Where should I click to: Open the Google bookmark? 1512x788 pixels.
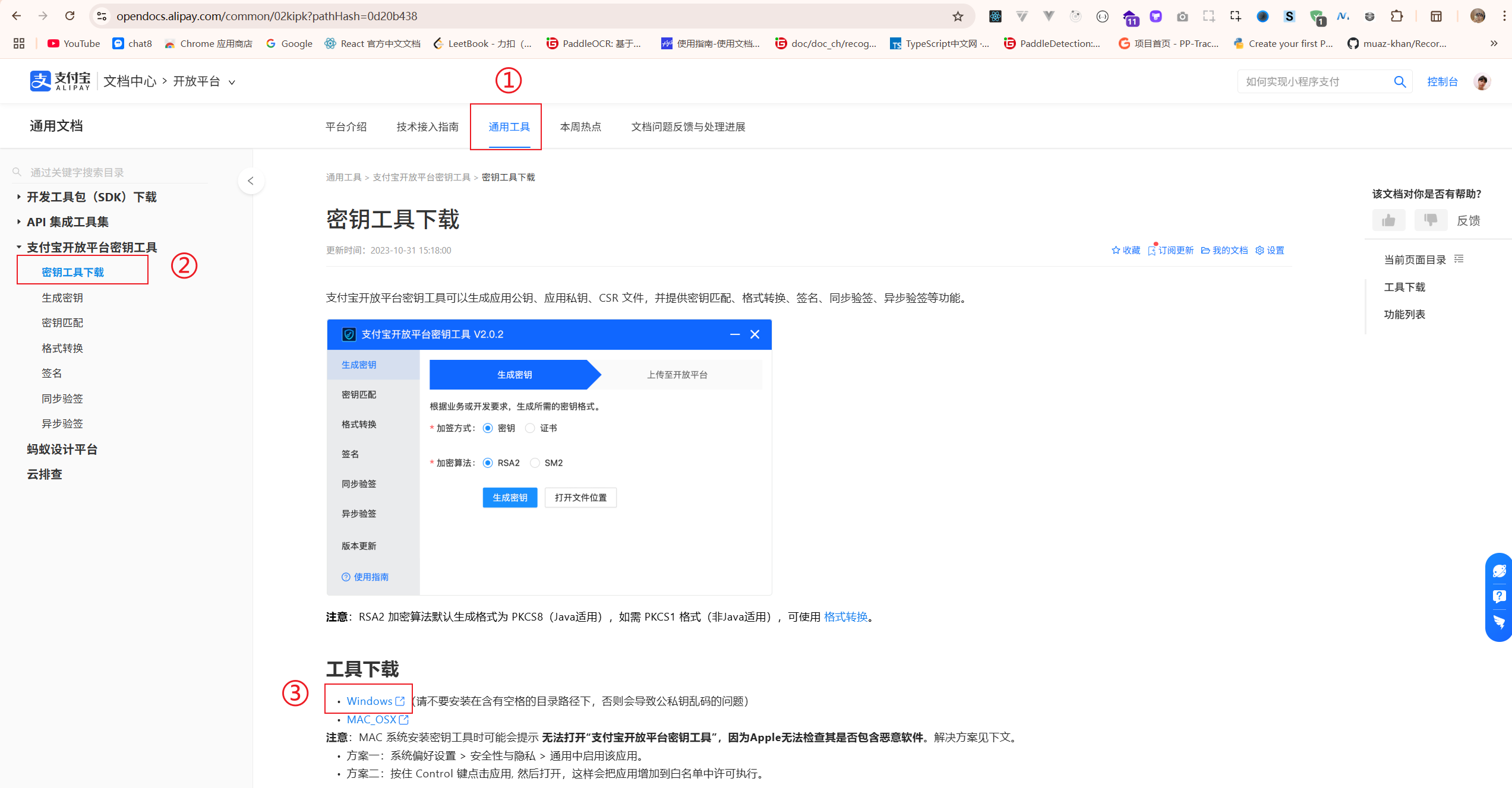tap(289, 43)
